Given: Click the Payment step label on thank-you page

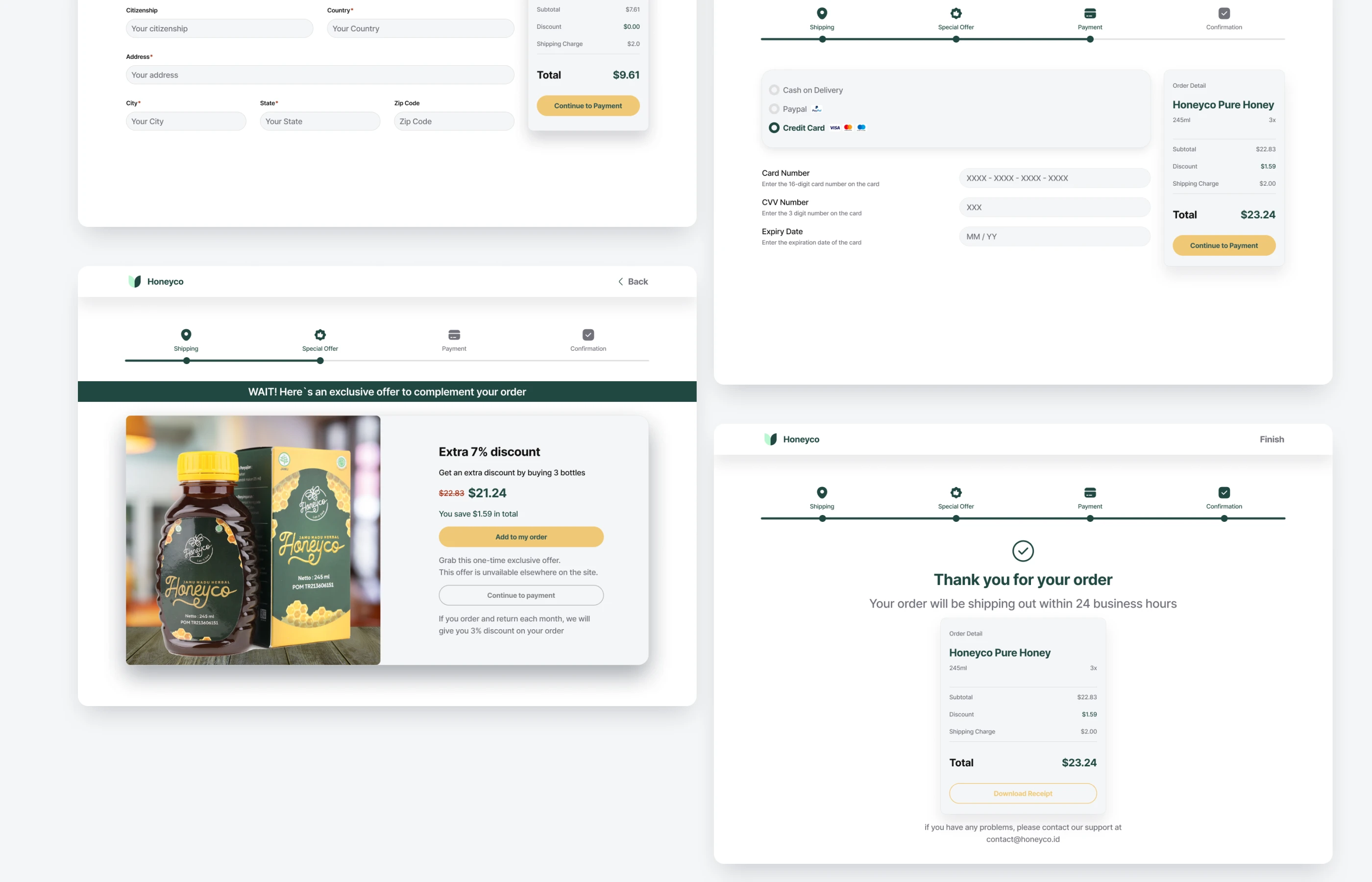Looking at the screenshot, I should pos(1090,506).
